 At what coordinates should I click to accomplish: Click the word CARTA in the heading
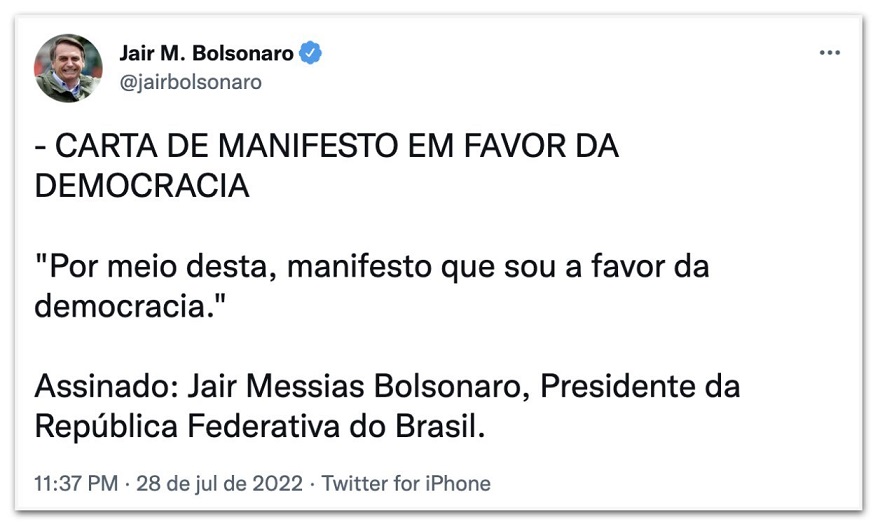[x=94, y=146]
